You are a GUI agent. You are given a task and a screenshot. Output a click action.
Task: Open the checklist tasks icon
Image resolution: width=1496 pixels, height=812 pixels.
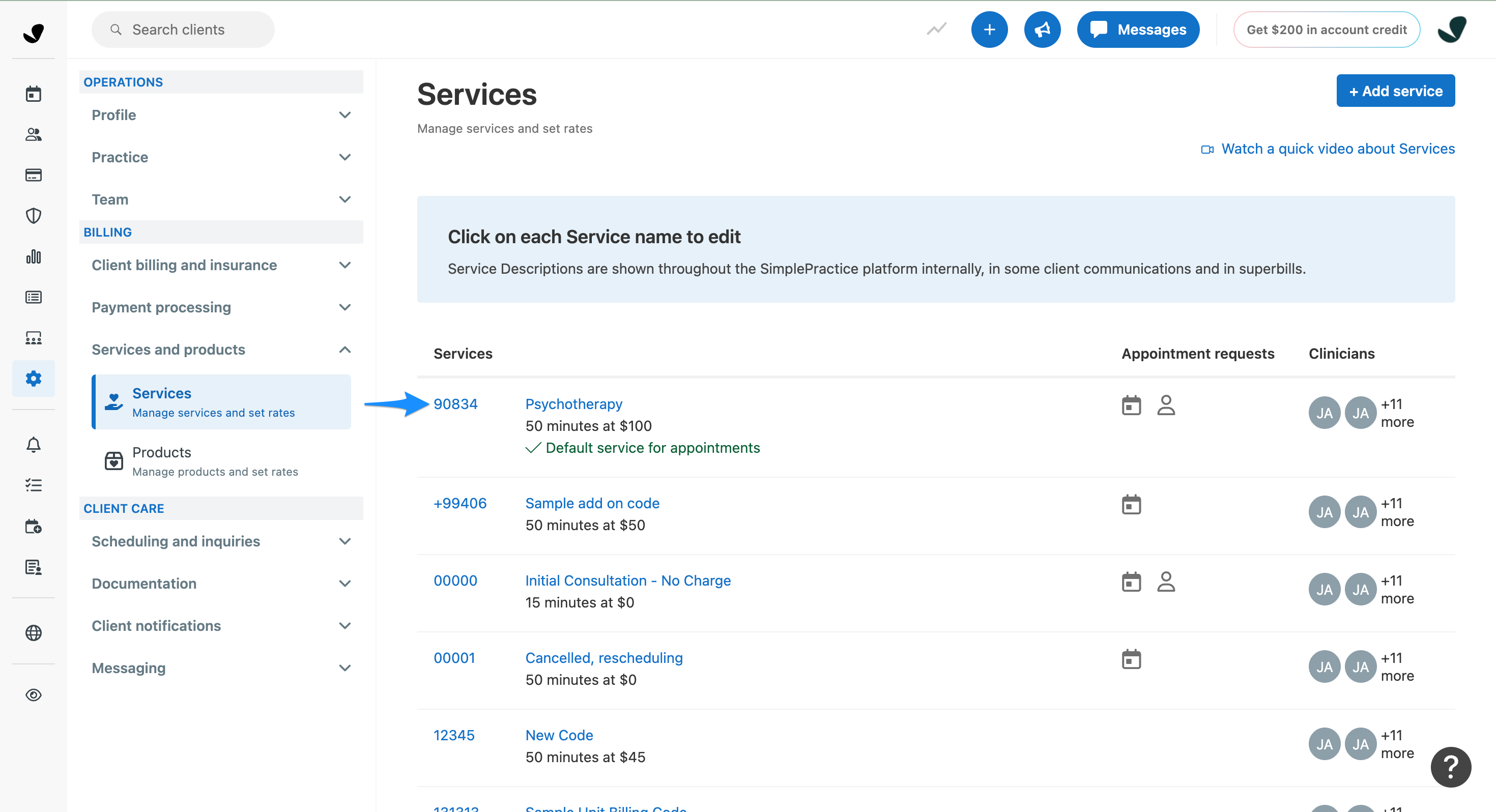(x=33, y=485)
